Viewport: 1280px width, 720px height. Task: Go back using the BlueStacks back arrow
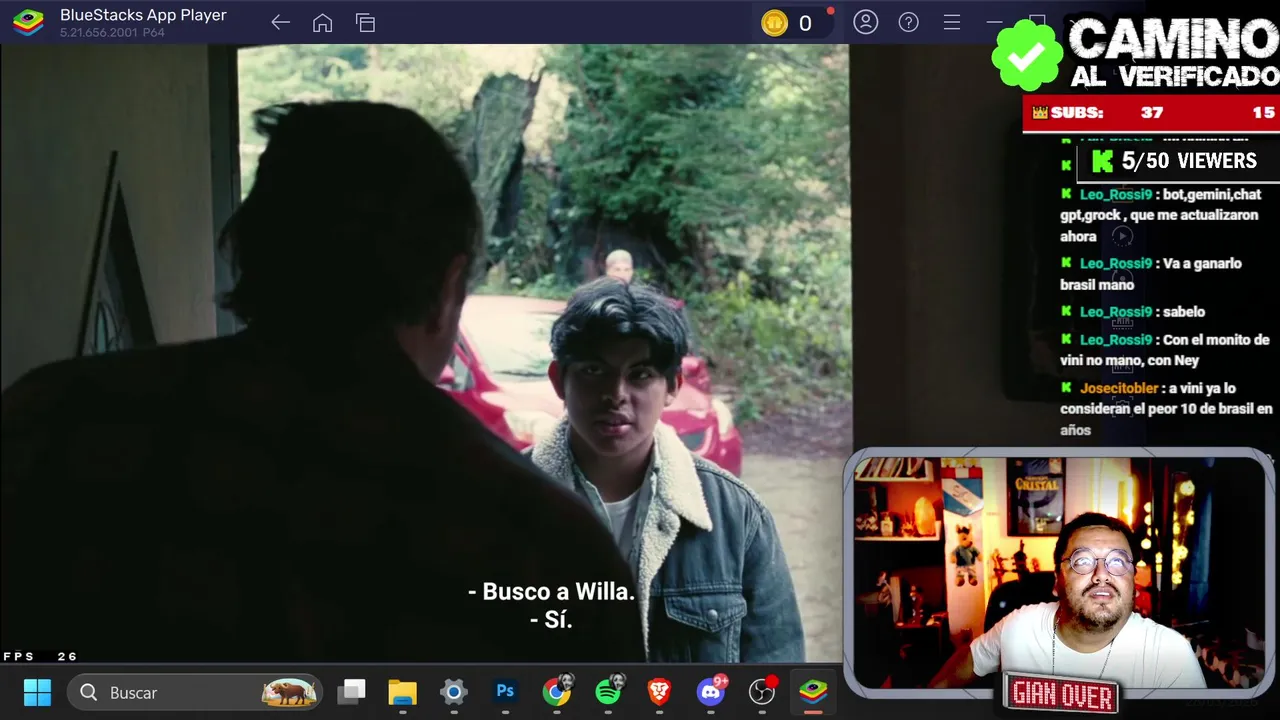pyautogui.click(x=280, y=22)
